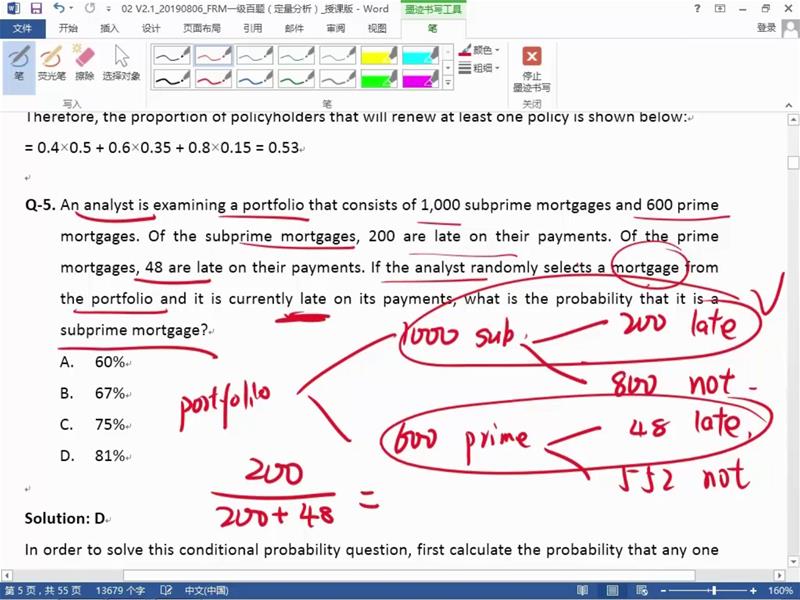The height and width of the screenshot is (600, 800).
Task: Click 登录 to sign in
Action: point(766,28)
